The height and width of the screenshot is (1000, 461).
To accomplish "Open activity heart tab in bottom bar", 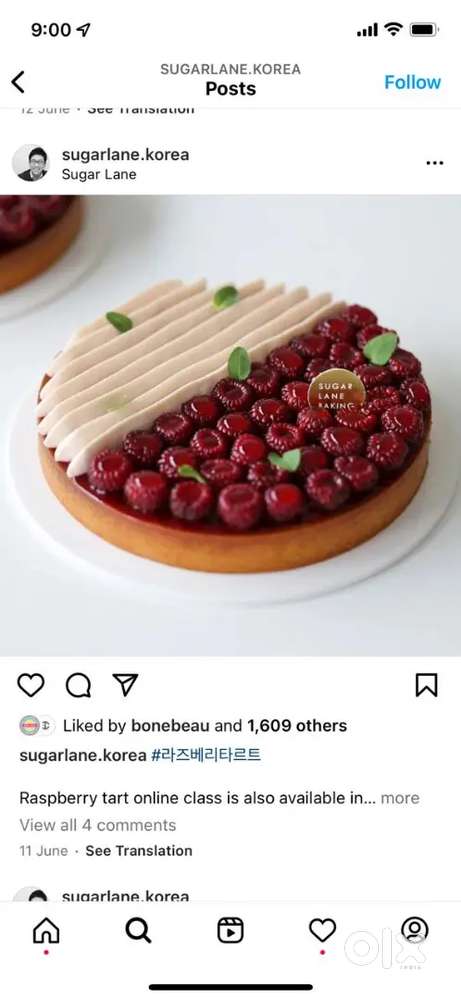I will [x=323, y=931].
